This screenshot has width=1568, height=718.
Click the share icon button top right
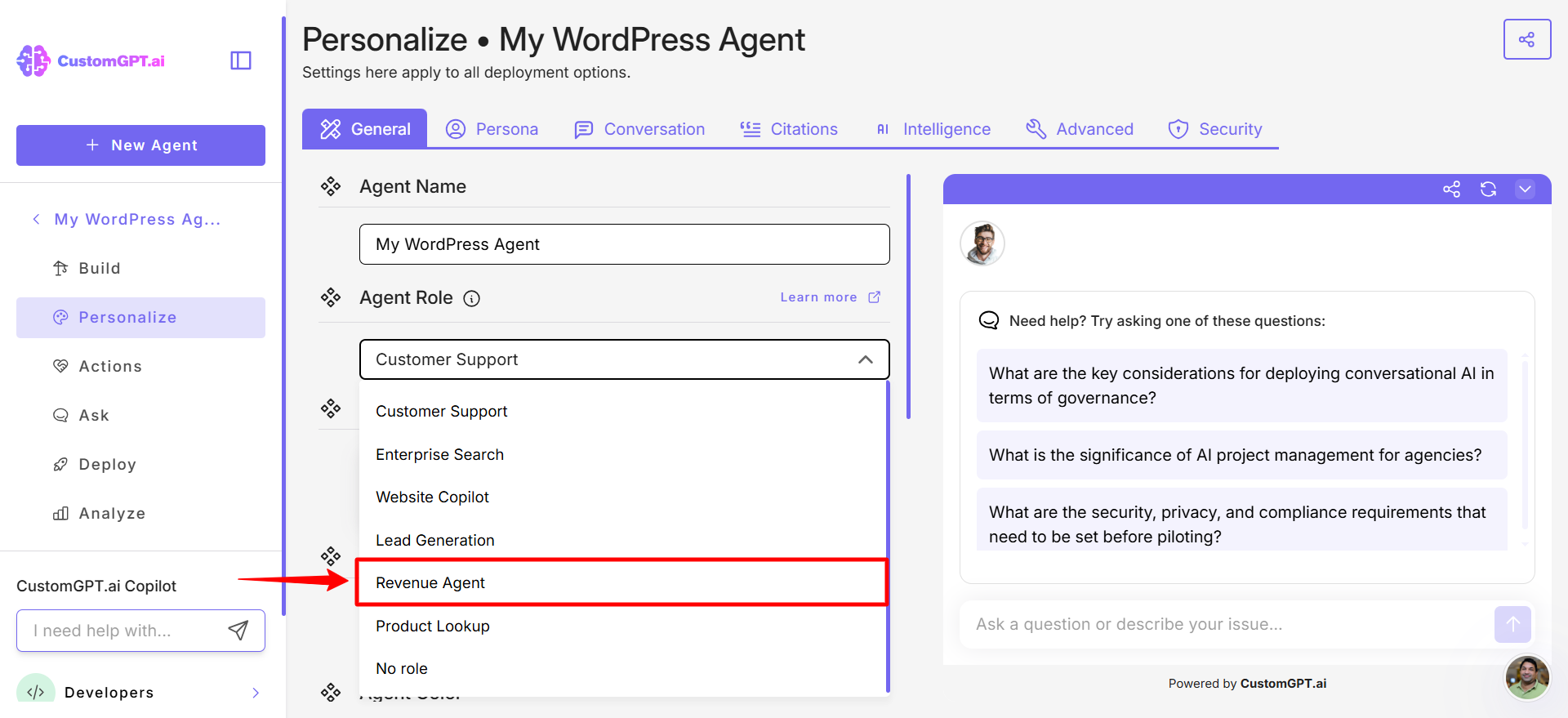tap(1526, 39)
